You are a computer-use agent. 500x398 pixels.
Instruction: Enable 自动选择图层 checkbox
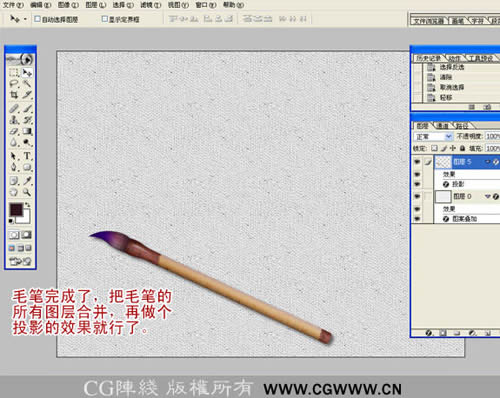(37, 19)
